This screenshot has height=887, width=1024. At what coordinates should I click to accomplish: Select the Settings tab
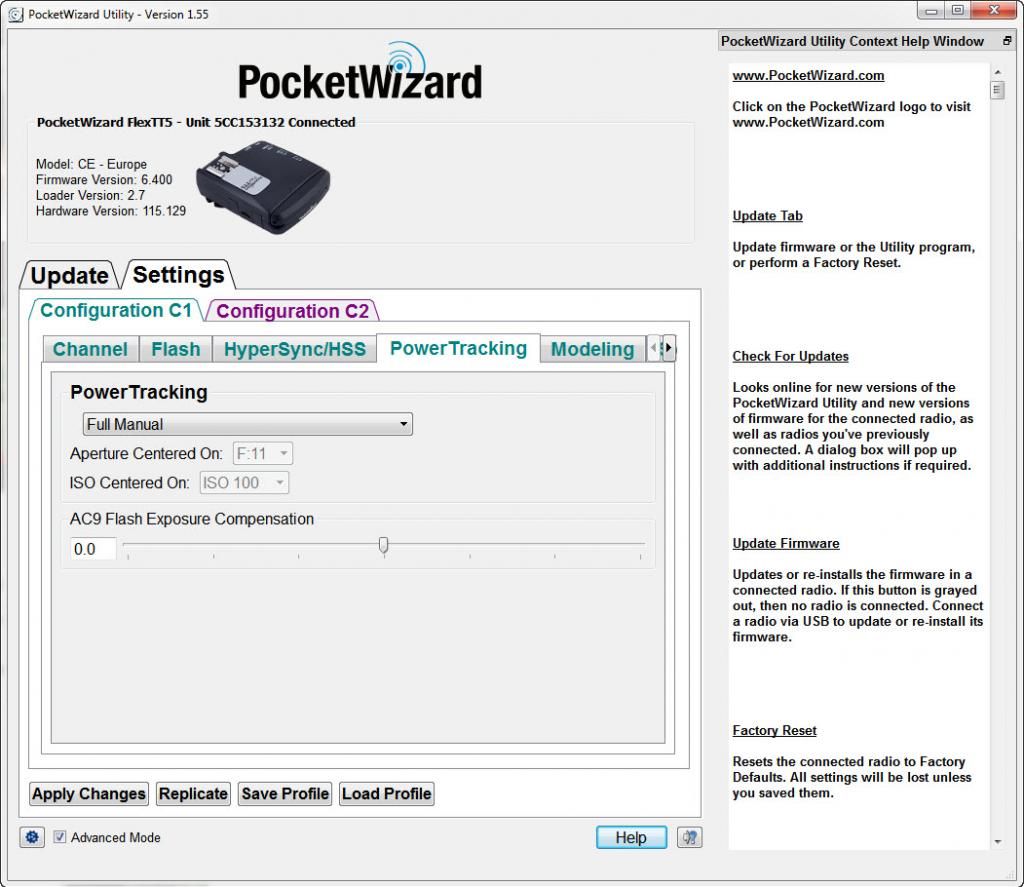click(178, 274)
